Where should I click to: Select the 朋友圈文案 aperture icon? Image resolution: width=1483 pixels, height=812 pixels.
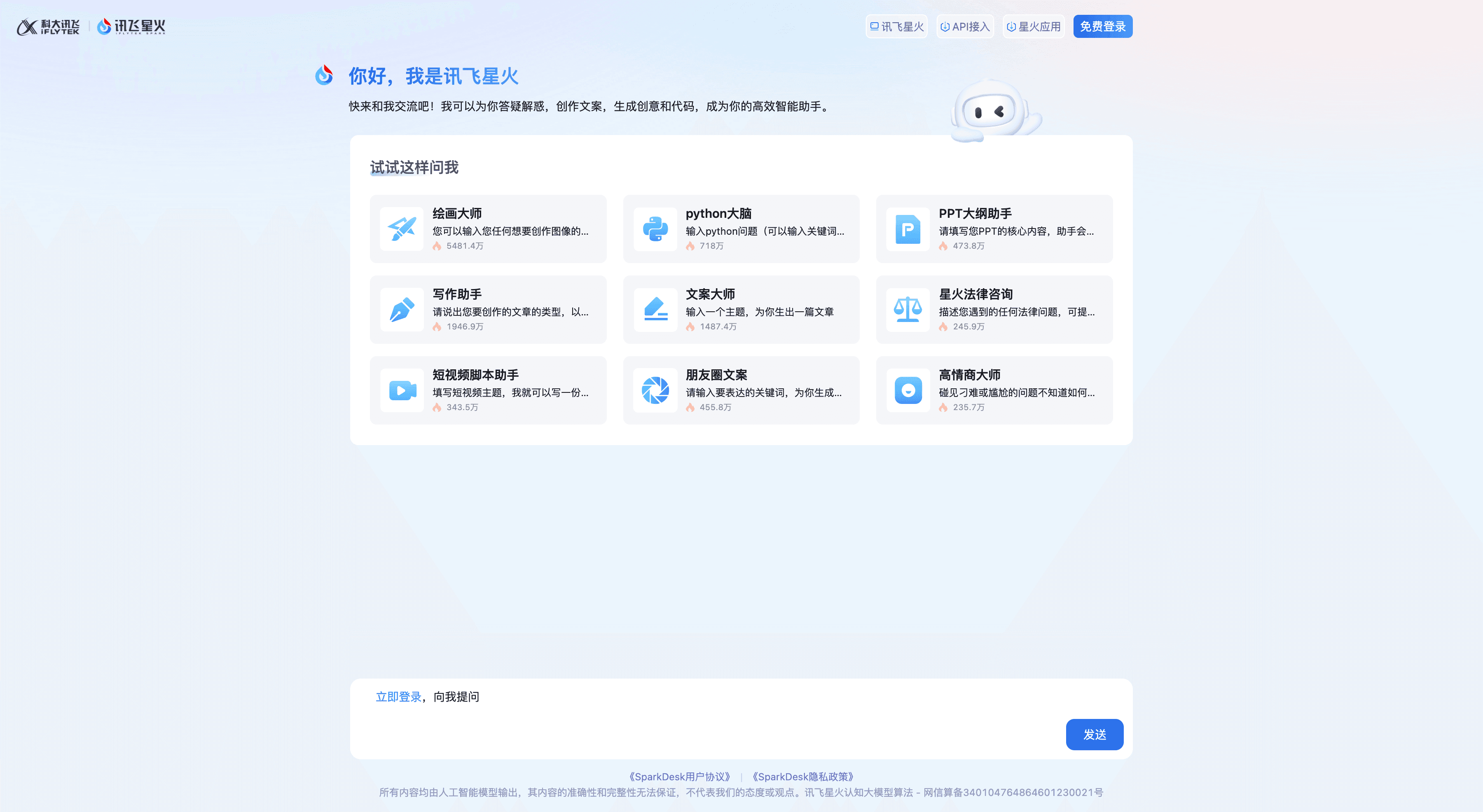pyautogui.click(x=655, y=390)
